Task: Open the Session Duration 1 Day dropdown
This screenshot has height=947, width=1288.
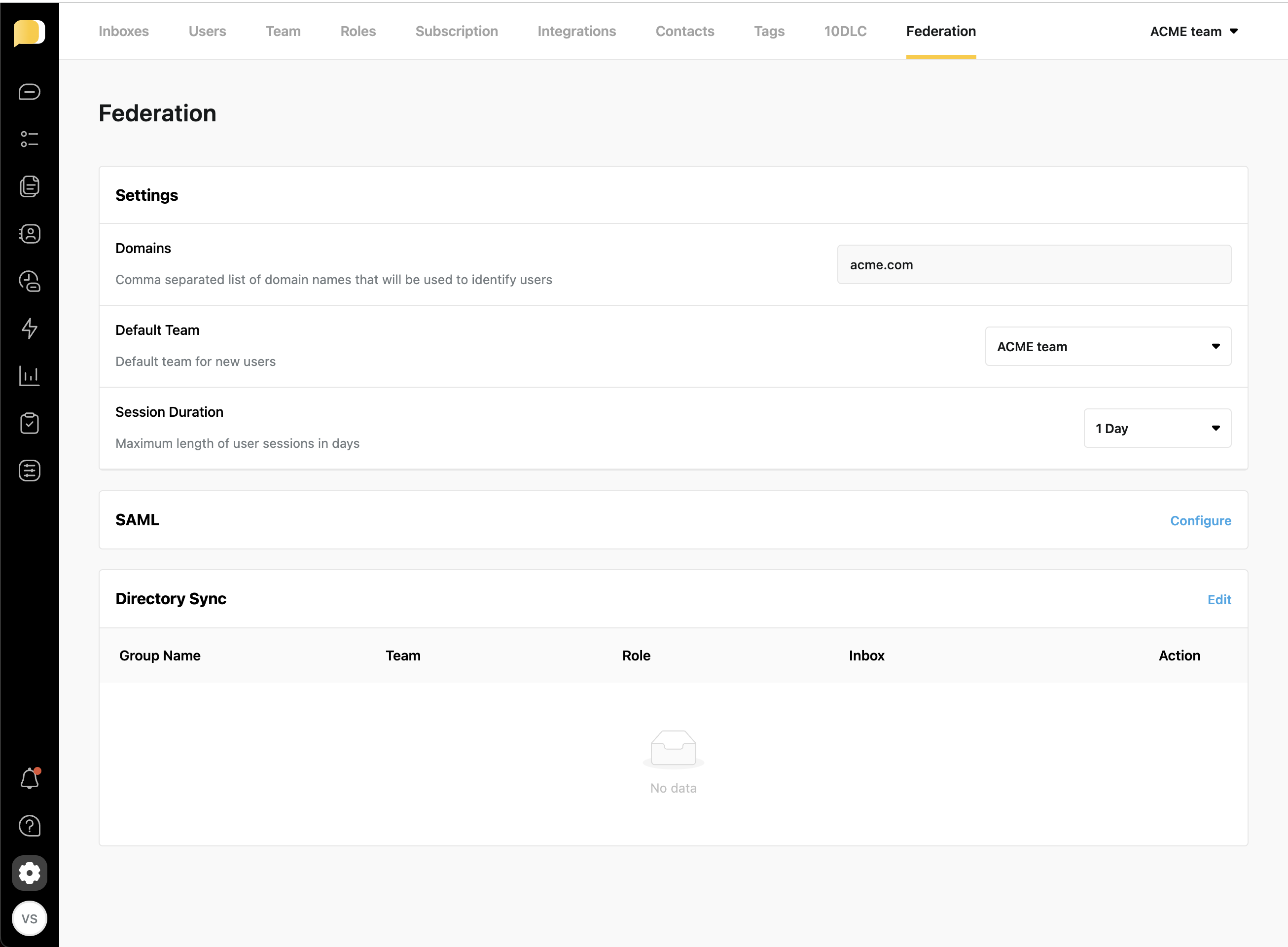Action: point(1157,428)
